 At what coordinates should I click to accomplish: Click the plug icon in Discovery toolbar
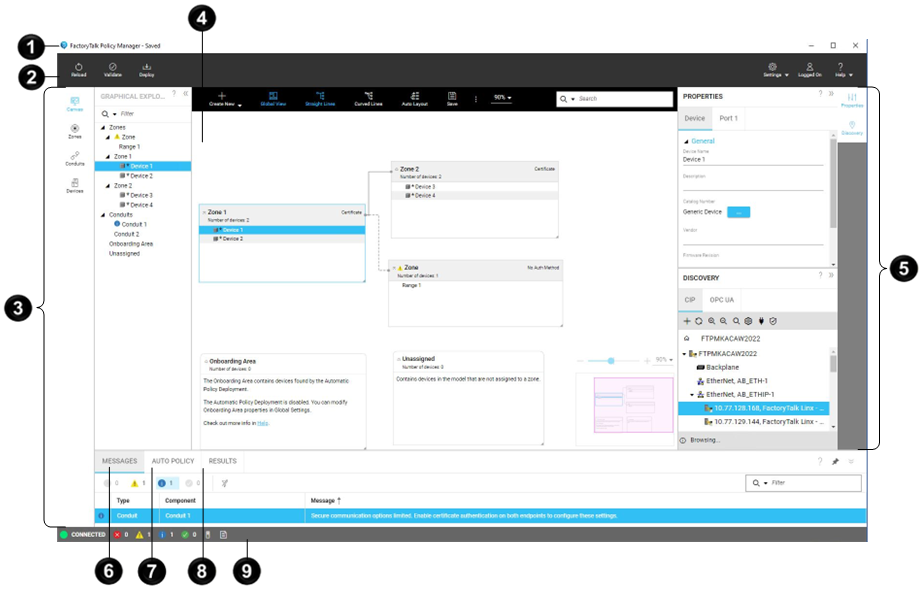(x=761, y=321)
